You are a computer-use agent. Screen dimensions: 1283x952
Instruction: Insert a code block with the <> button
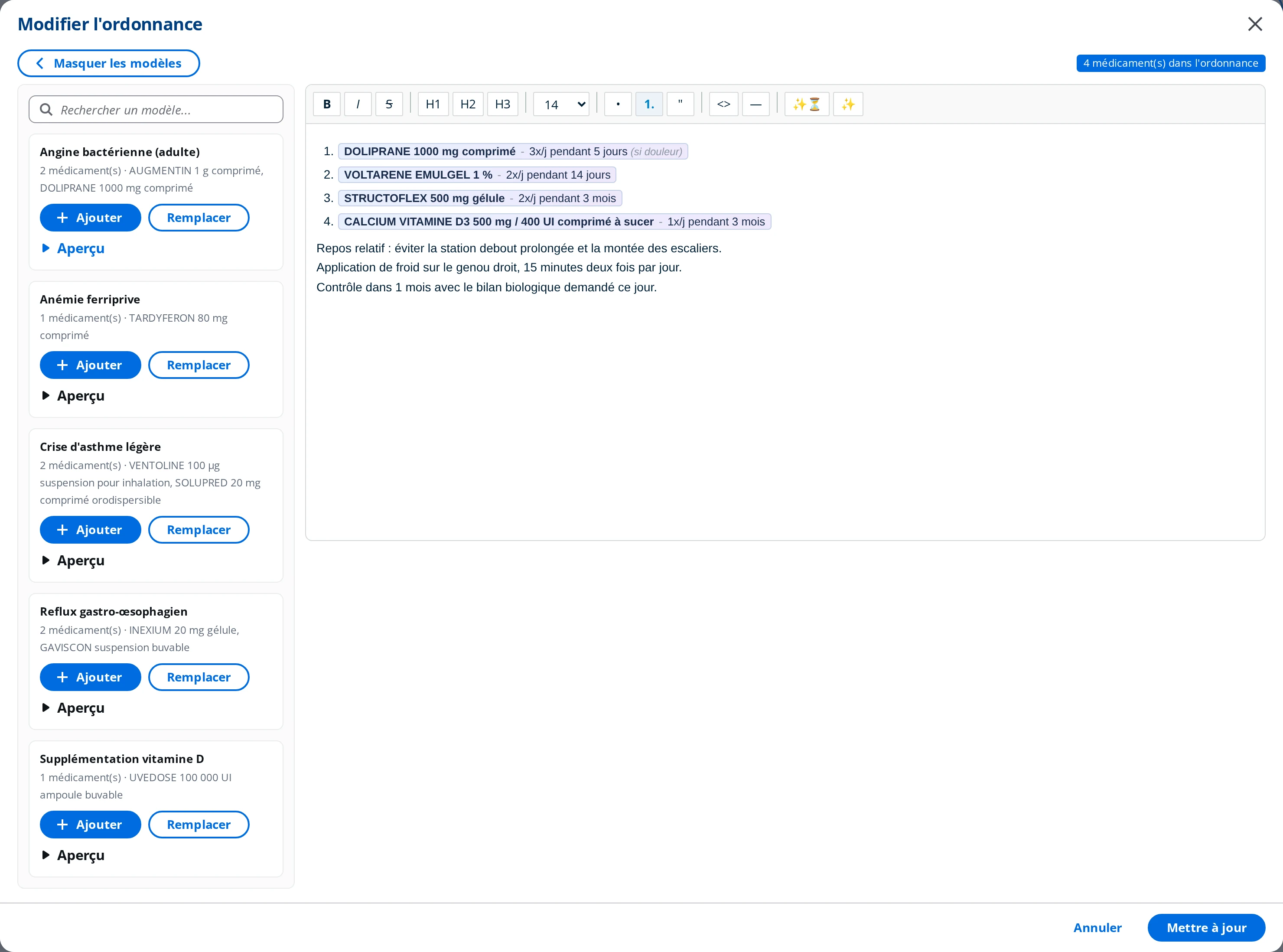(723, 104)
